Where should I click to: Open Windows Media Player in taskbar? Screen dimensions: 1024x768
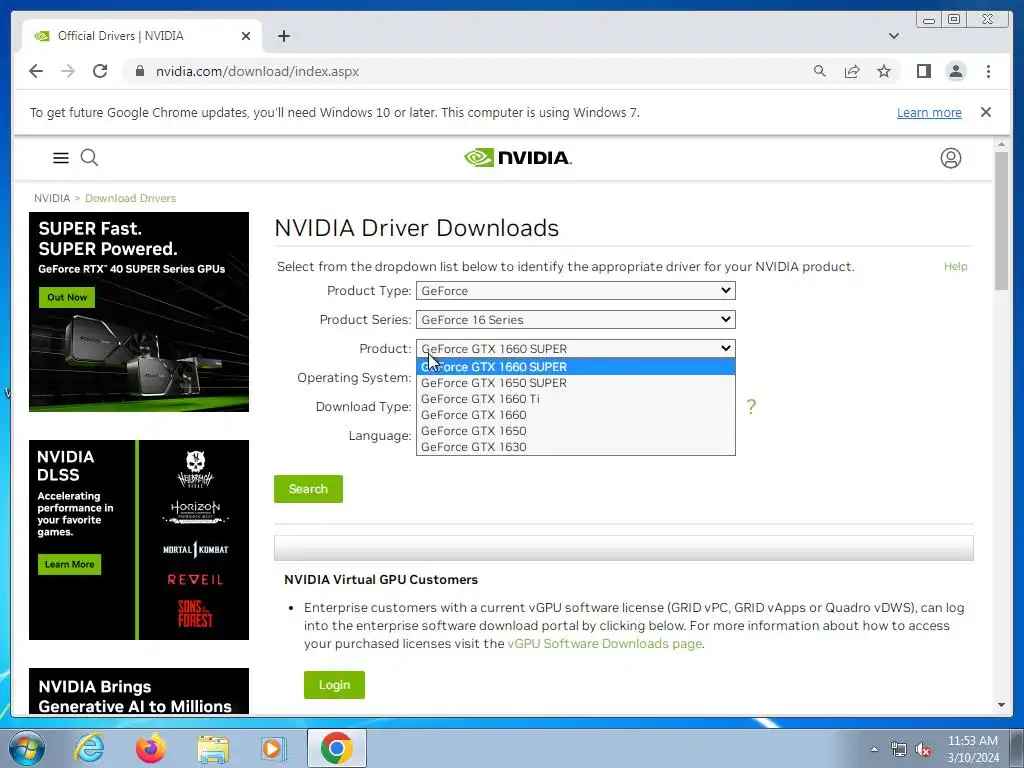point(273,748)
